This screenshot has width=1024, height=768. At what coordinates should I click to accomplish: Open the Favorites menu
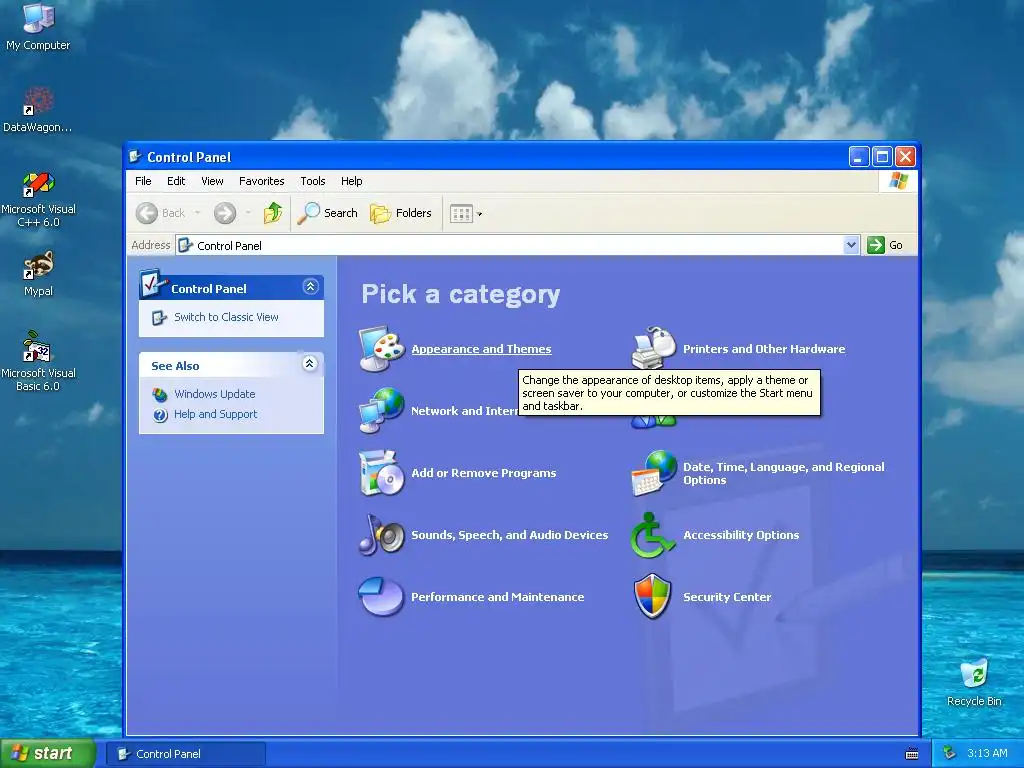pos(261,181)
